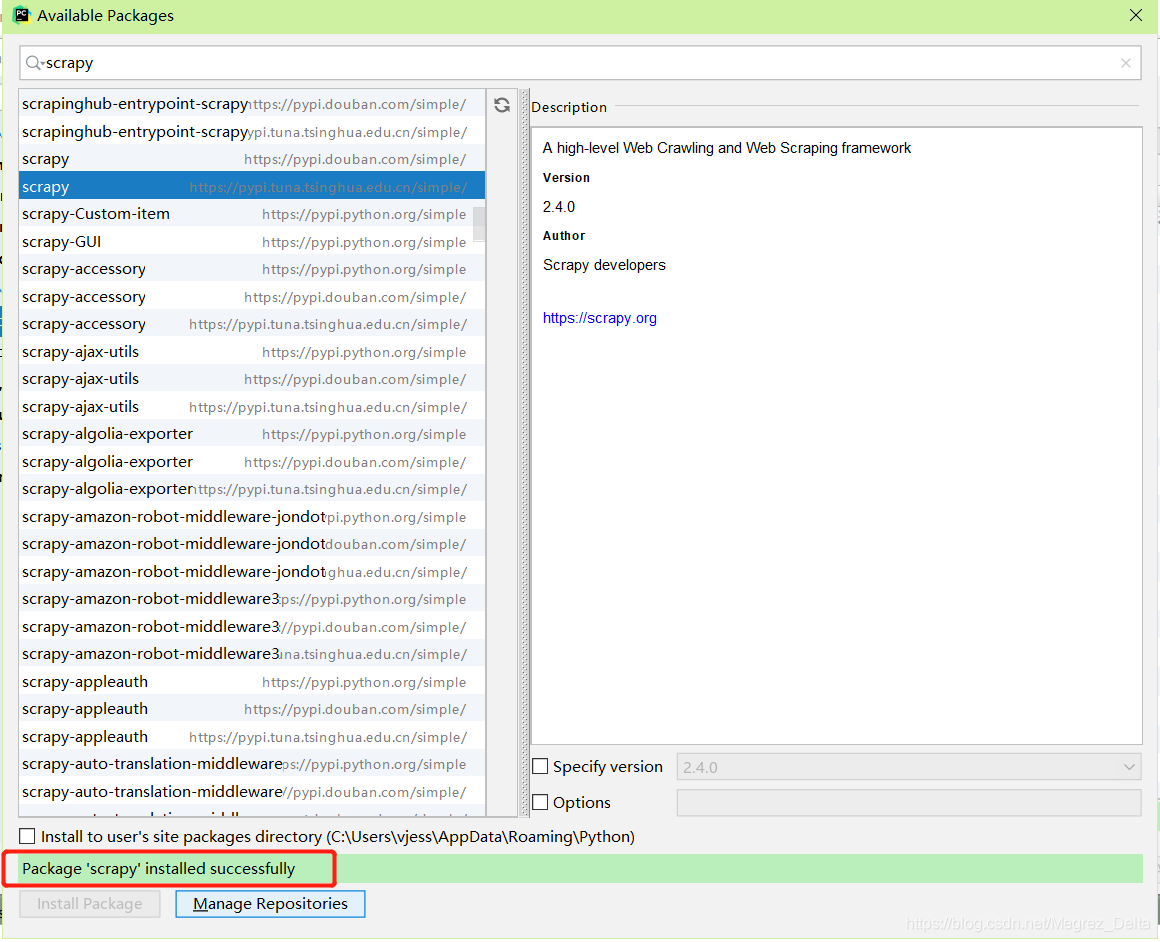
Task: Close the Available Packages dialog
Action: pyautogui.click(x=1136, y=15)
